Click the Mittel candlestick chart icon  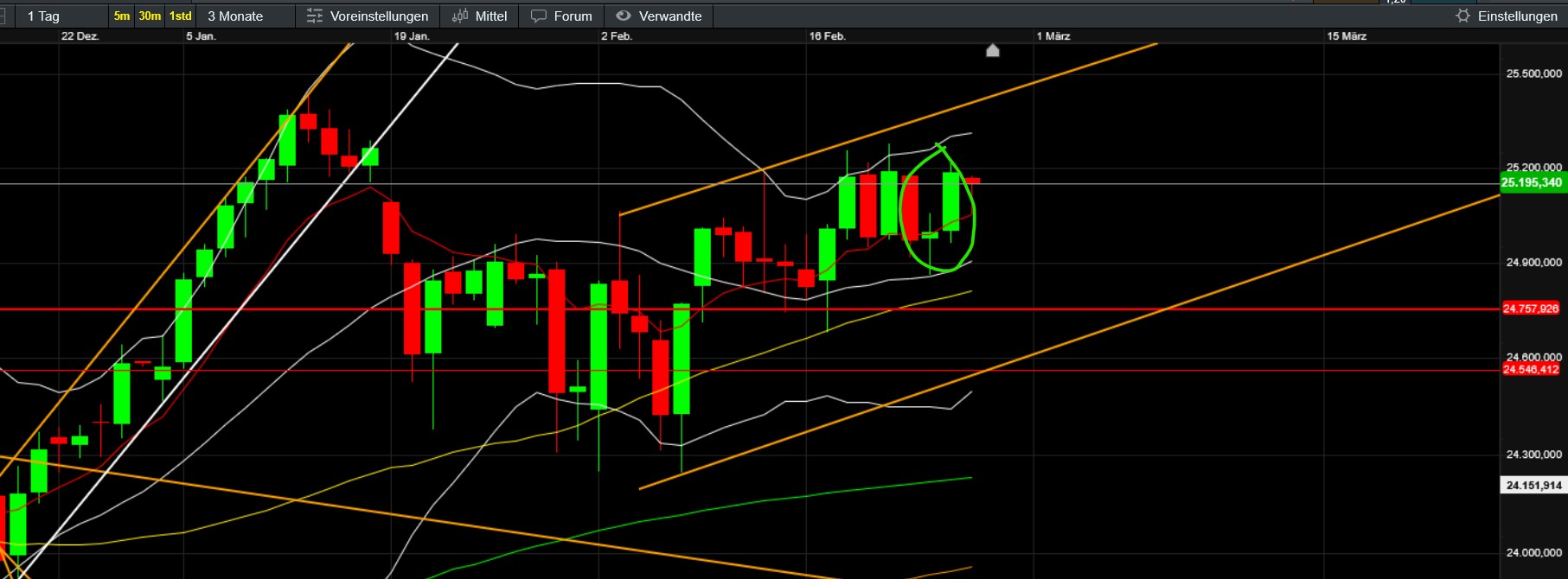click(460, 16)
